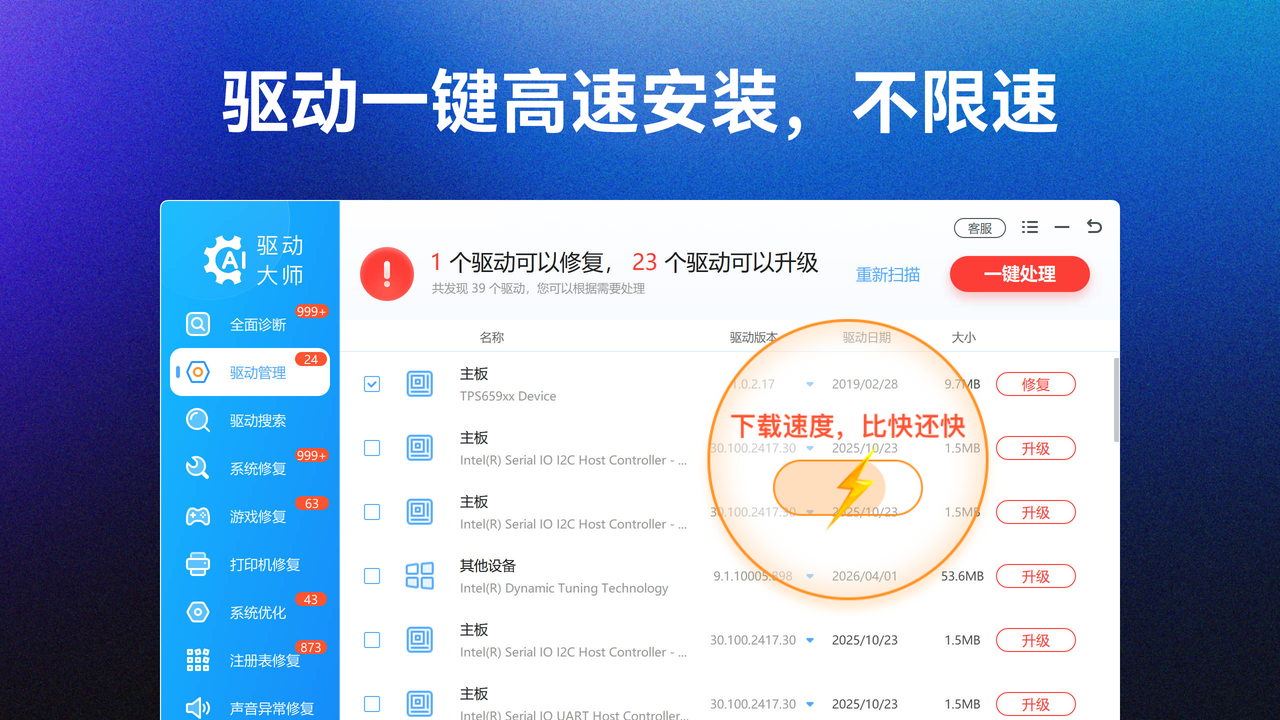
Task: Click the 客服 button
Action: [x=980, y=228]
